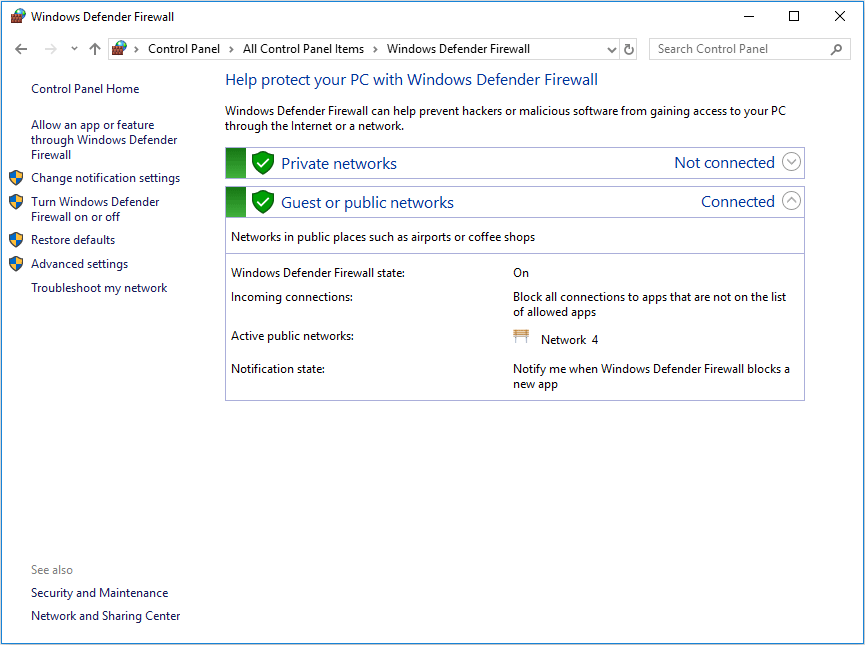
Task: Expand chevron after All Control Panel Items
Action: pos(375,49)
